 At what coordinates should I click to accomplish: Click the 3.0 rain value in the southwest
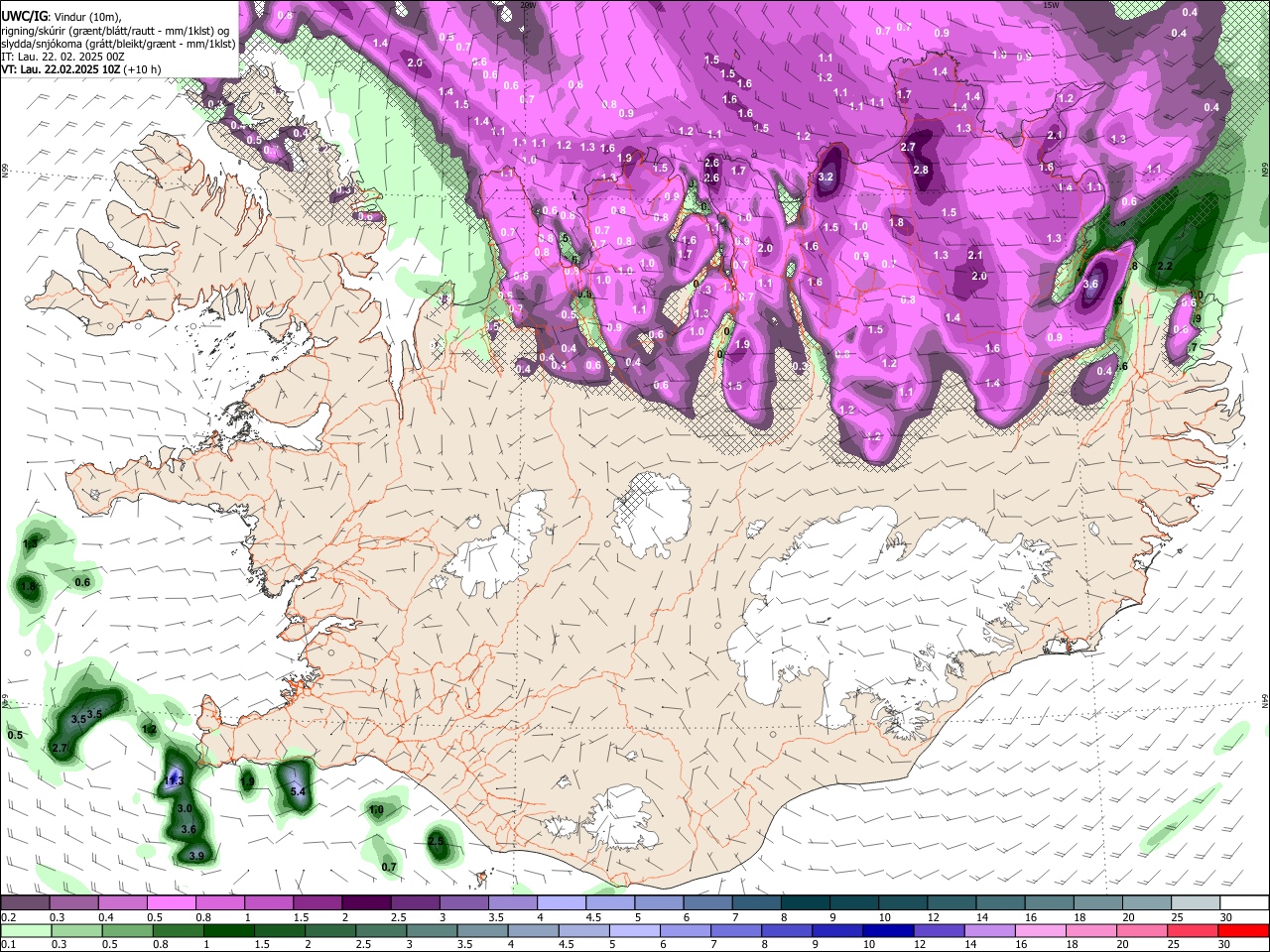(x=185, y=809)
